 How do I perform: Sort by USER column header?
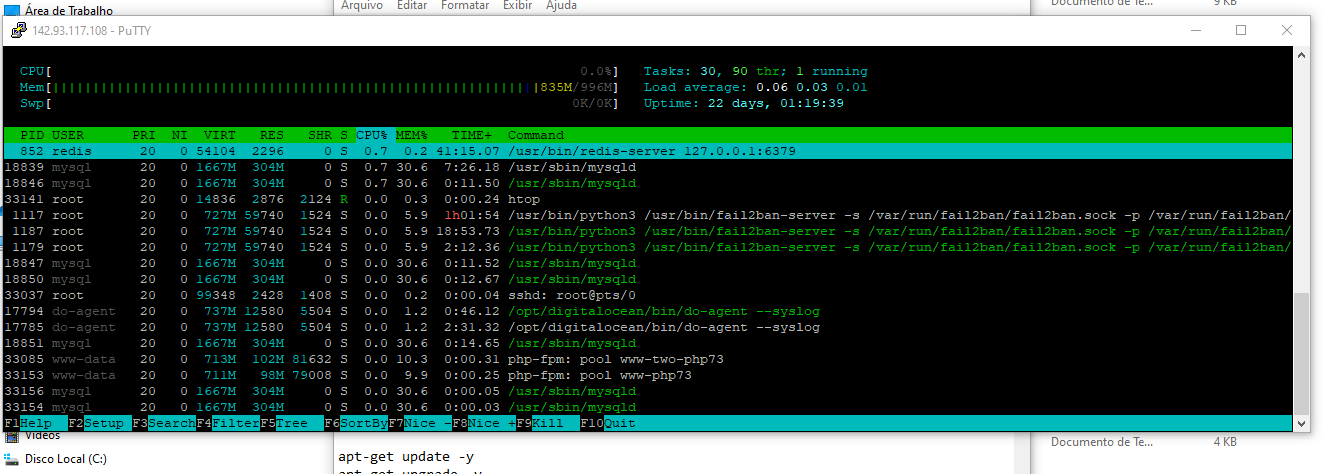click(x=68, y=135)
